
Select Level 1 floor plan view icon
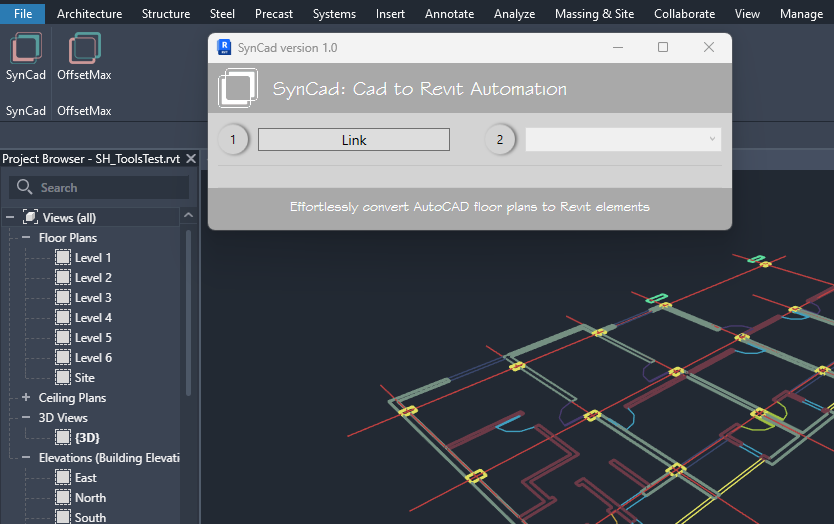[63, 257]
